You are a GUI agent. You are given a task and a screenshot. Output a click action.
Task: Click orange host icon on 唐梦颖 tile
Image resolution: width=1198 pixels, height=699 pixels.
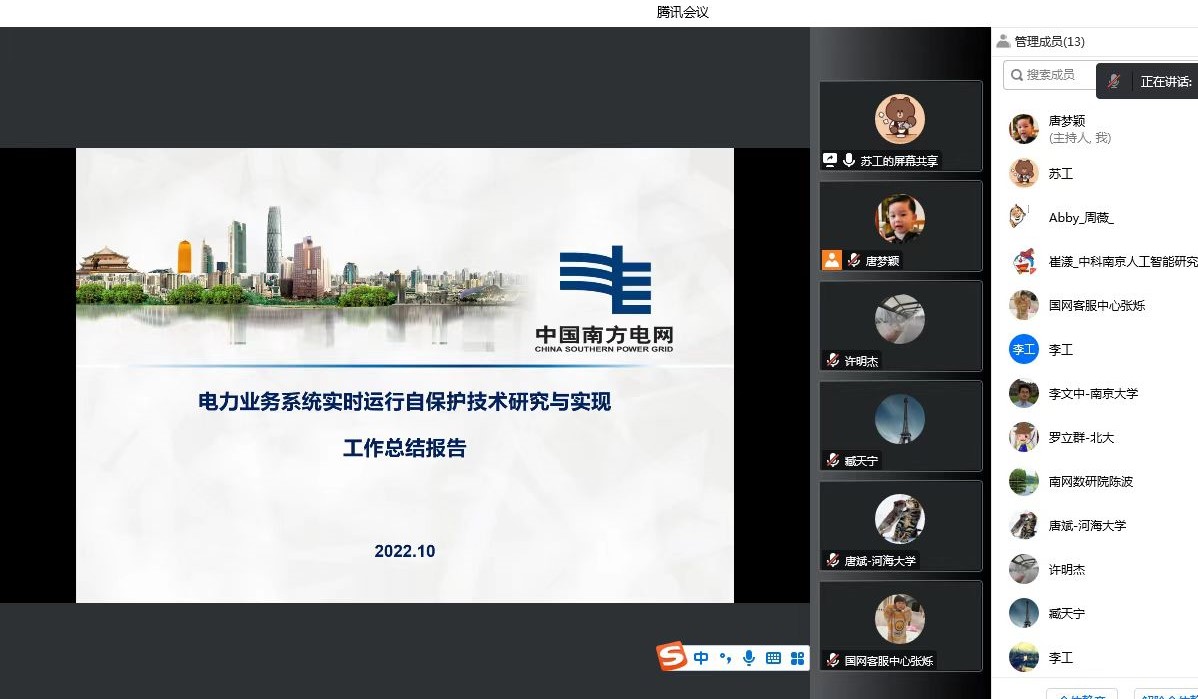click(x=831, y=260)
